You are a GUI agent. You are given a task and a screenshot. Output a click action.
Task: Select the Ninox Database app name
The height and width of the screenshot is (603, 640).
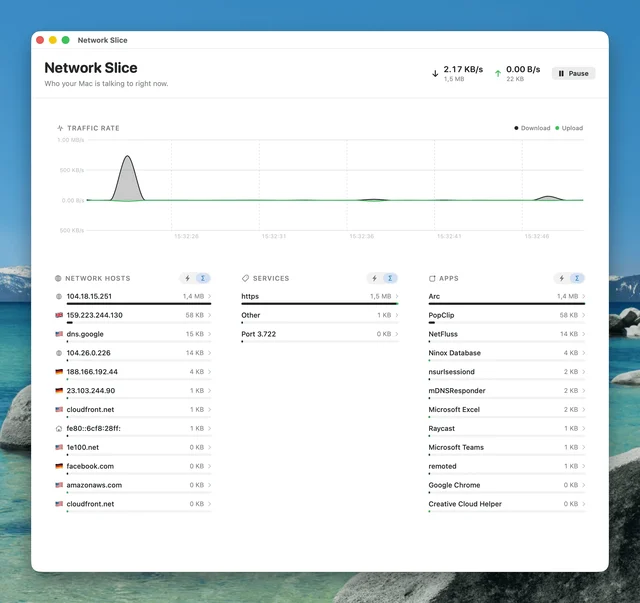point(455,353)
